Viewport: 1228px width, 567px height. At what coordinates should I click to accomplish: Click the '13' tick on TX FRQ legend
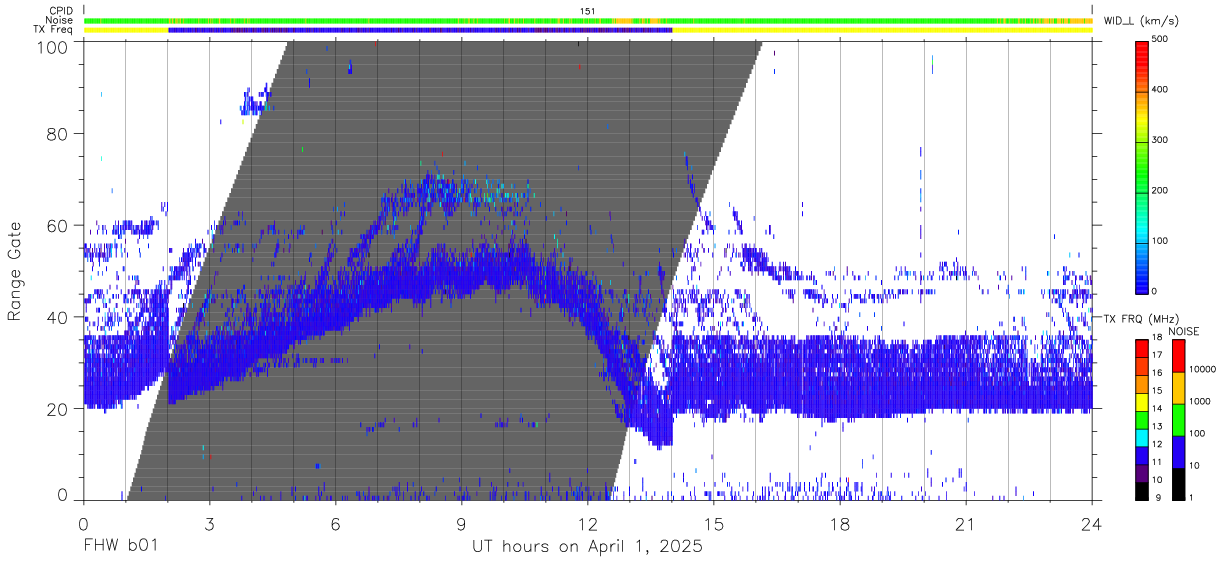point(1158,427)
